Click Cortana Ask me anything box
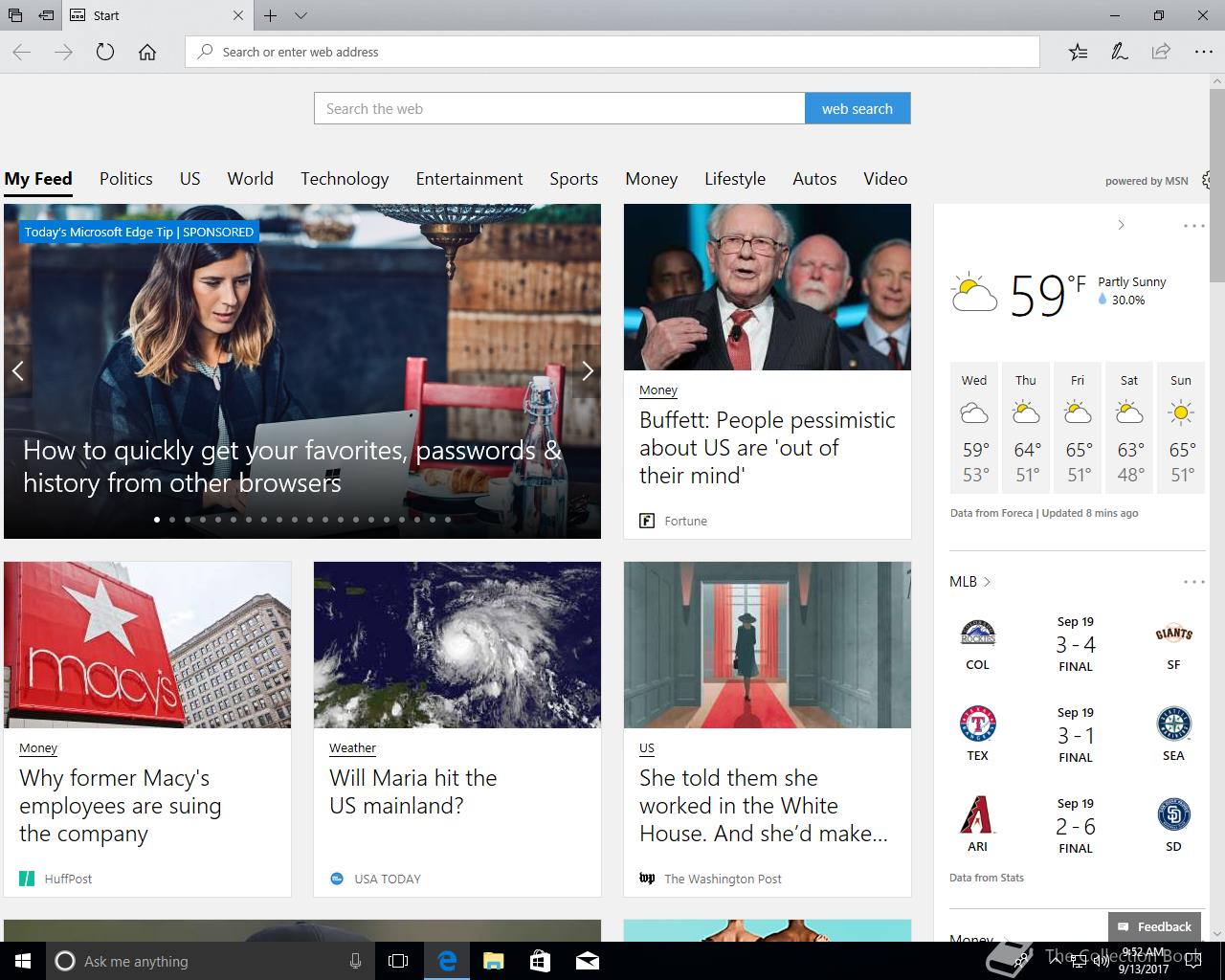Image resolution: width=1225 pixels, height=980 pixels. coord(209,961)
